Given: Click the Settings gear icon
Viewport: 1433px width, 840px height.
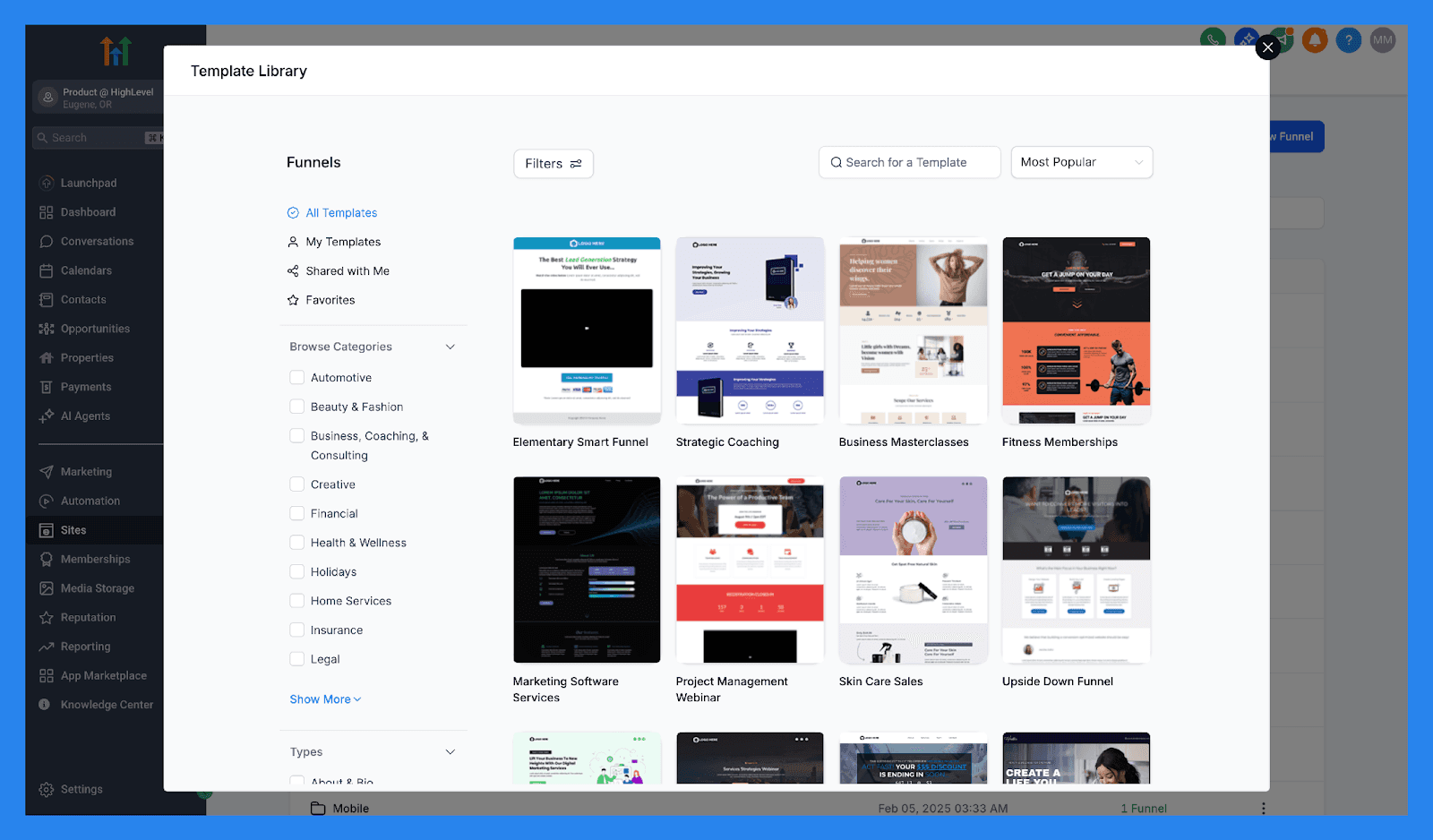Looking at the screenshot, I should coord(47,789).
